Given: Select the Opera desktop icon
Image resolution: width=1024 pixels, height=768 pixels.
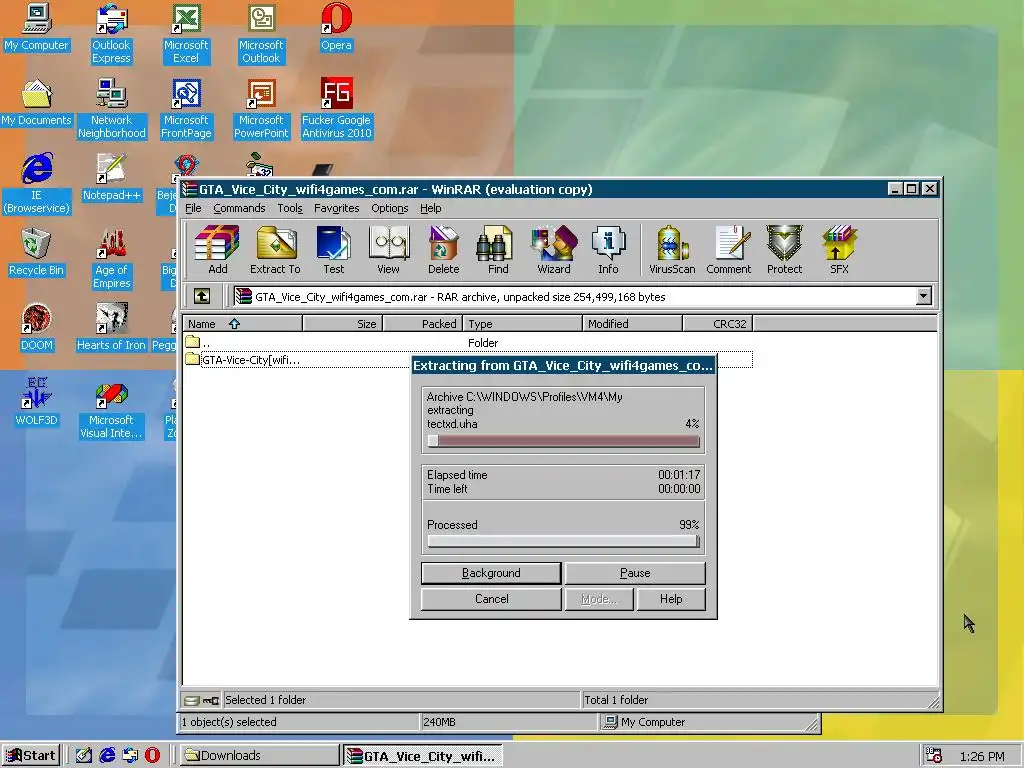Looking at the screenshot, I should (336, 27).
